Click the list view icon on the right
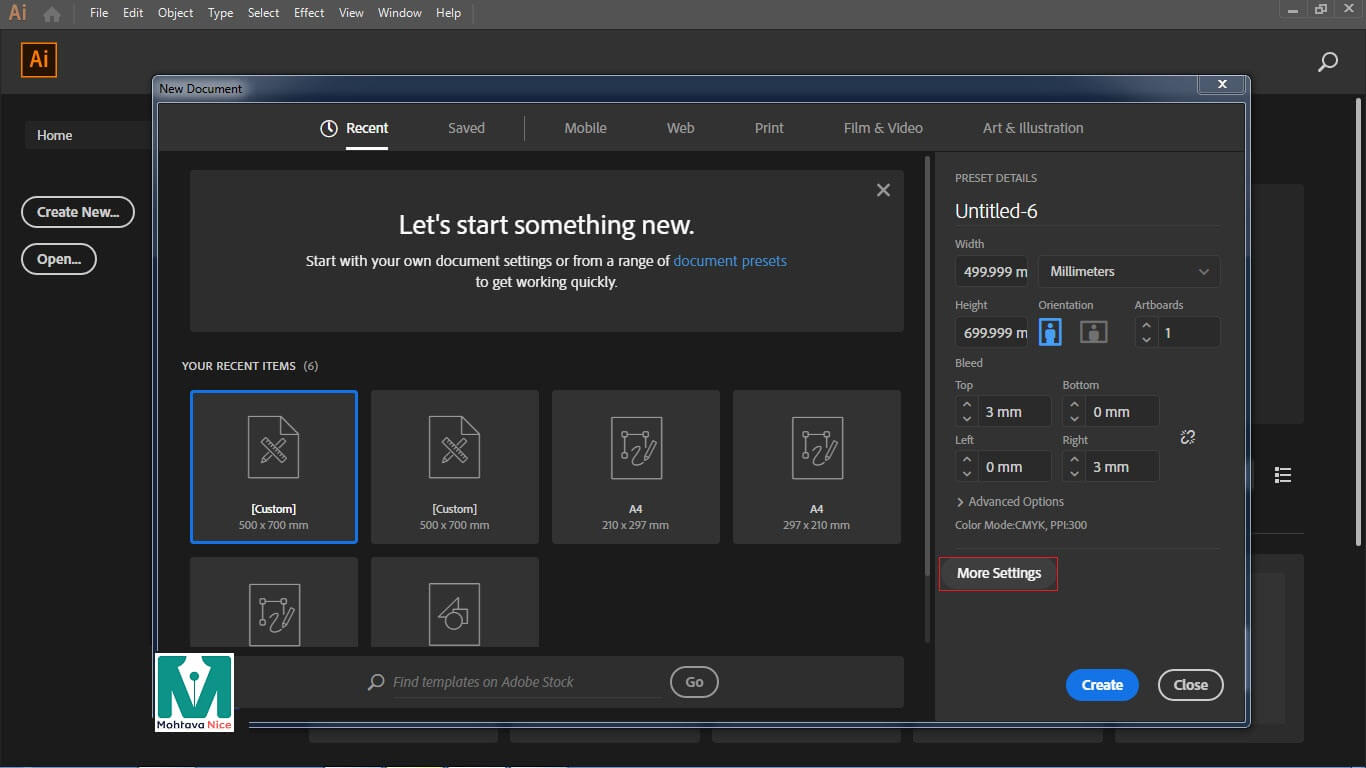Screen dimensions: 1366x768 [1283, 475]
